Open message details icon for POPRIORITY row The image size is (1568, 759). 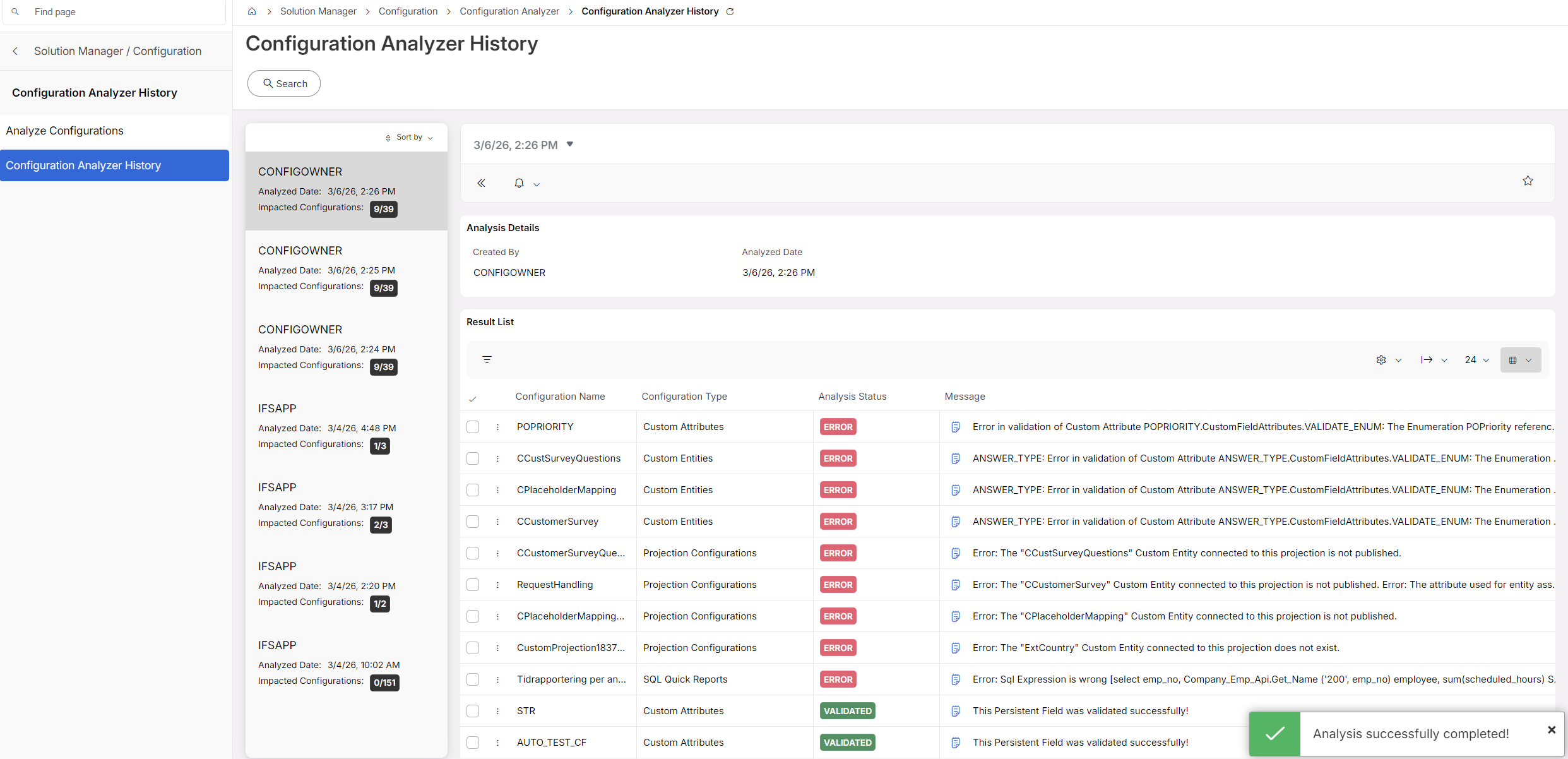pyautogui.click(x=956, y=427)
